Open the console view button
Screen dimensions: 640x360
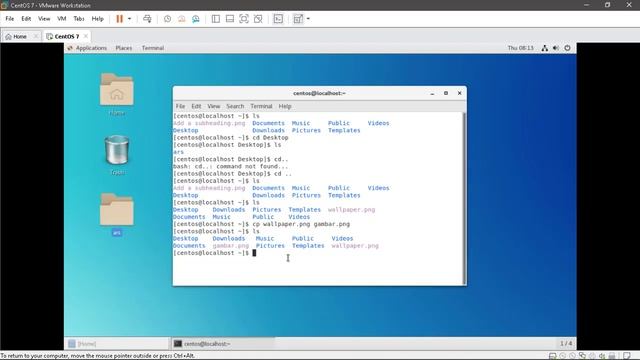tap(278, 19)
